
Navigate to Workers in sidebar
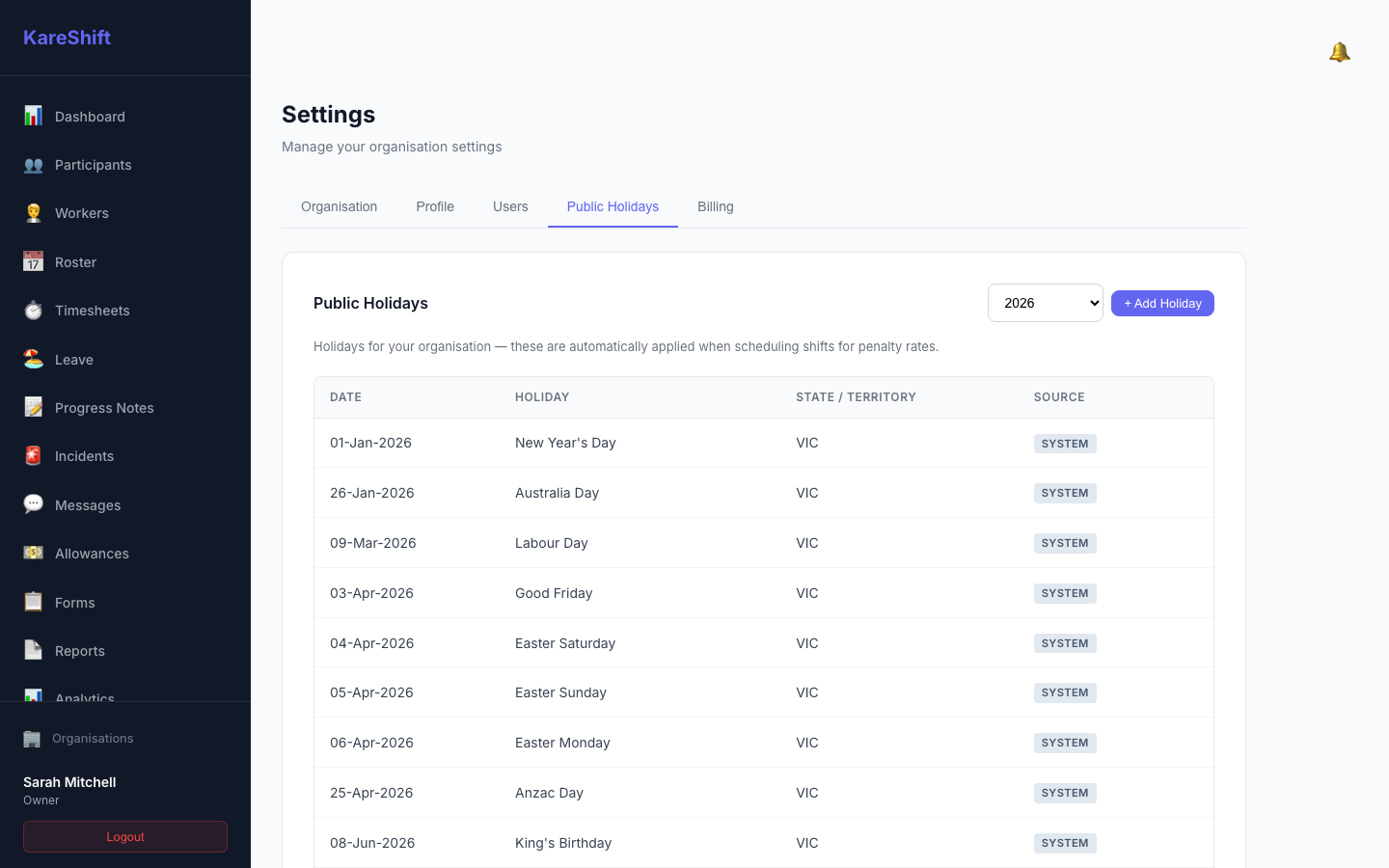click(x=125, y=213)
